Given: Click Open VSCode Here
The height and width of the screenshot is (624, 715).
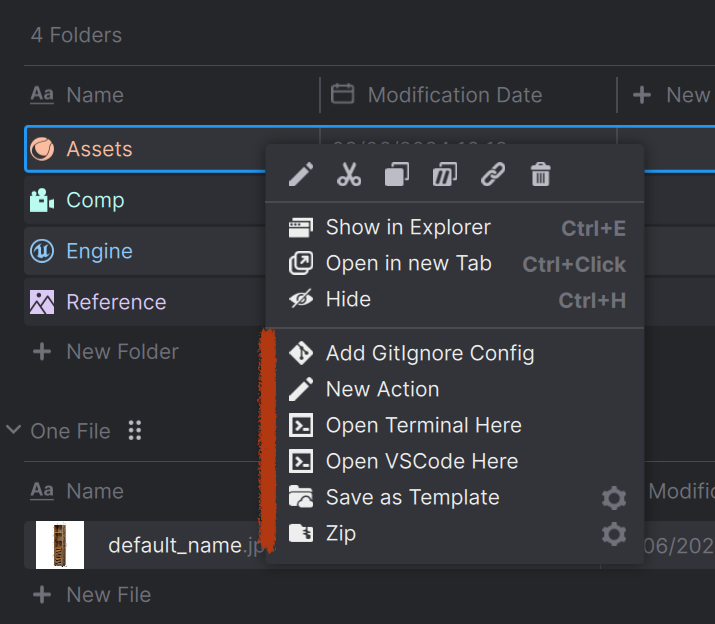Looking at the screenshot, I should point(421,461).
